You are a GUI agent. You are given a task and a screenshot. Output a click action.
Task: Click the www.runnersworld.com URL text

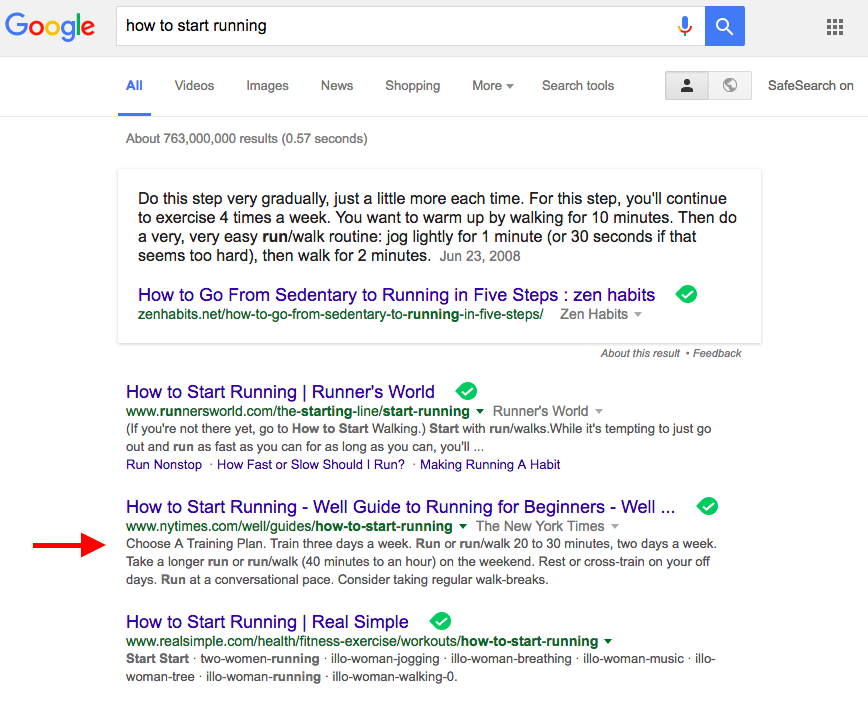298,411
